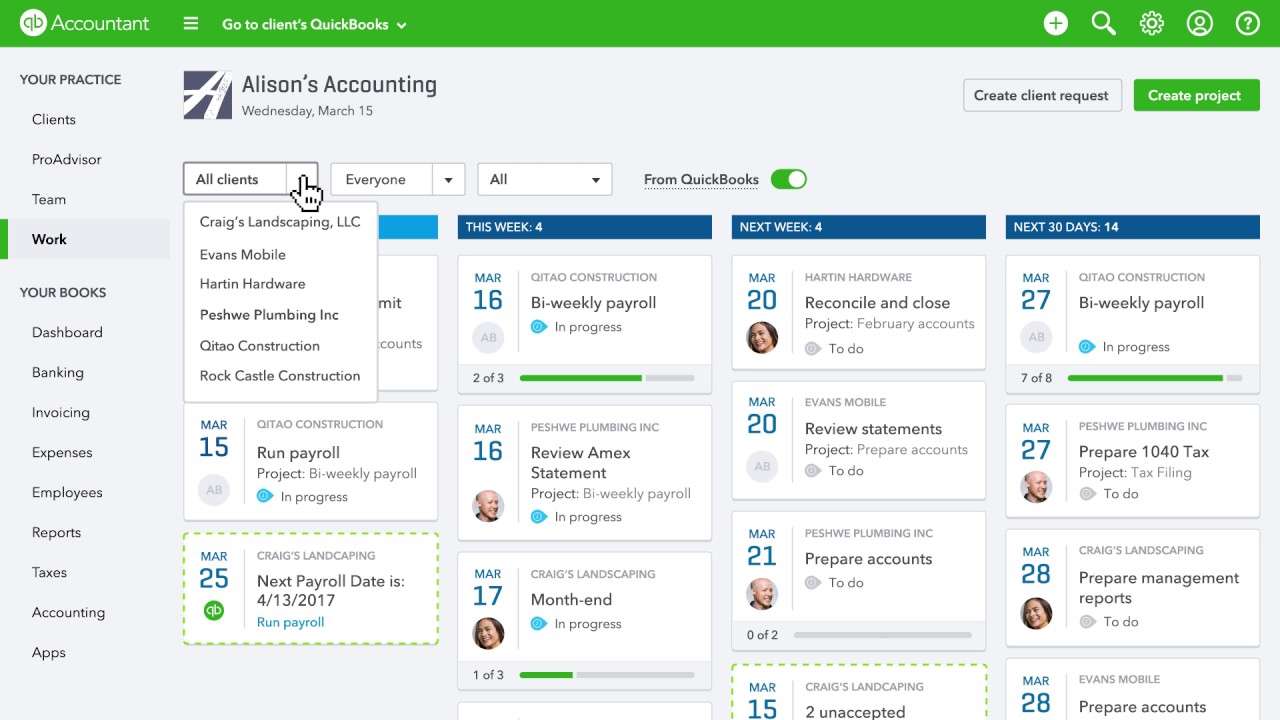Open Reports in the sidebar
Viewport: 1280px width, 720px height.
pos(57,532)
